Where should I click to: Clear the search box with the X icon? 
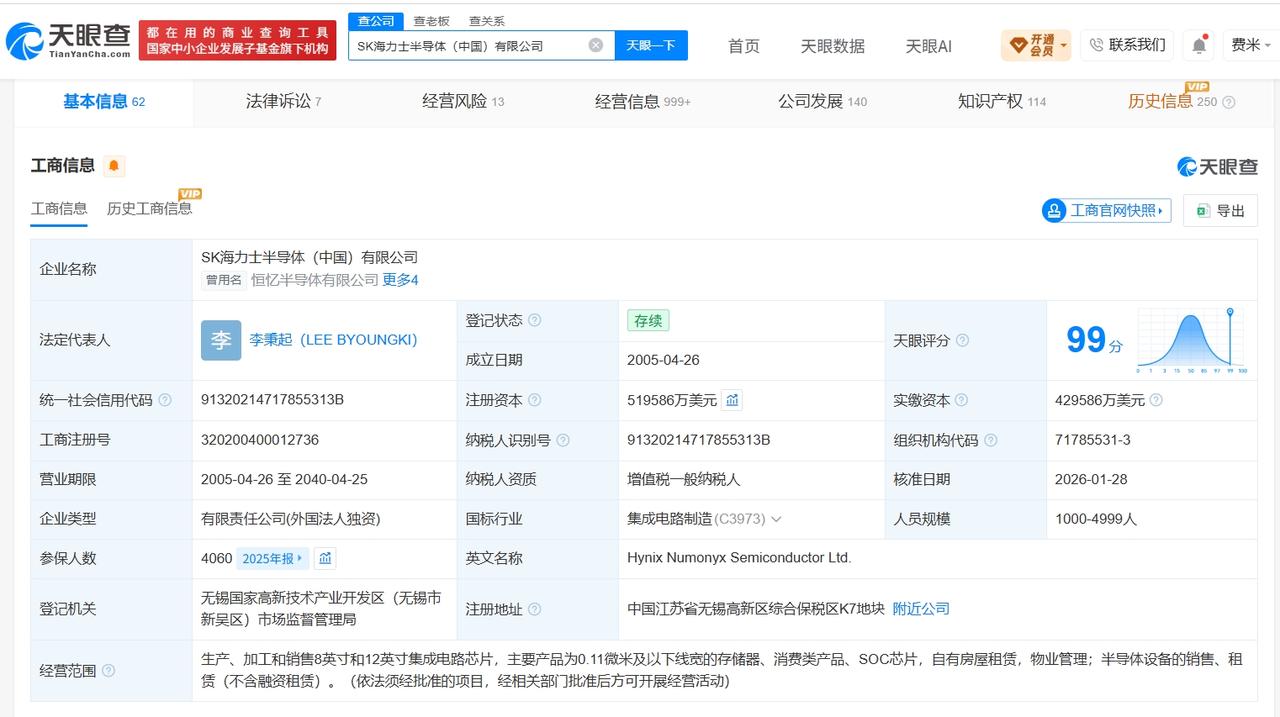(x=596, y=45)
